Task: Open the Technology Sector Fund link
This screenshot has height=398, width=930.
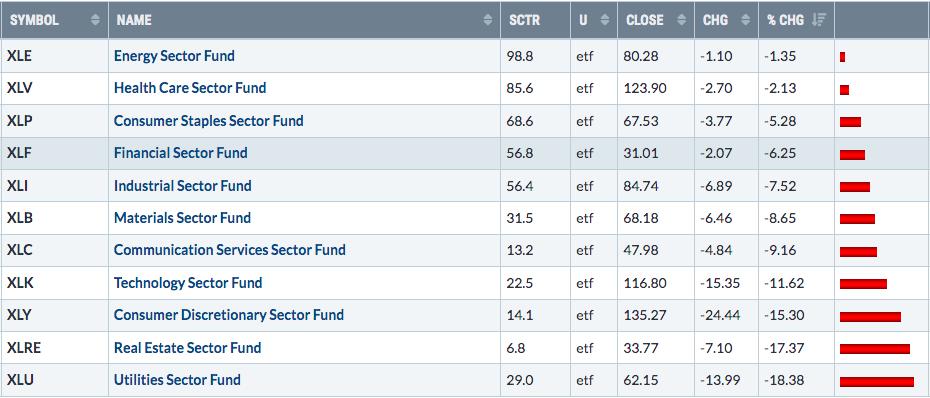Action: (188, 283)
